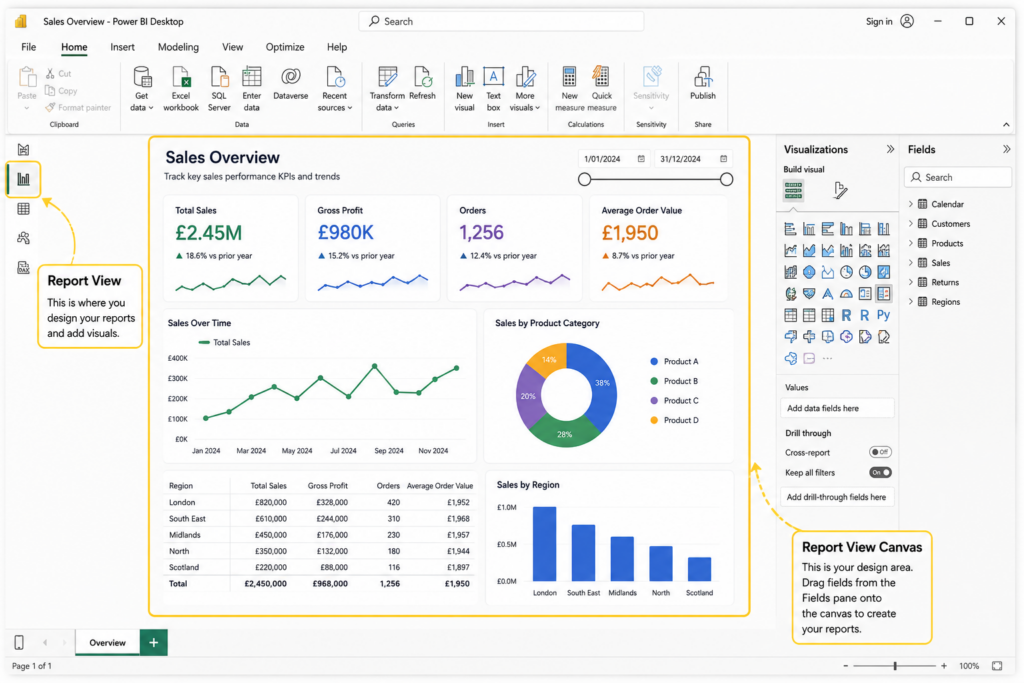Switch to Model view in sidebar
Image resolution: width=1024 pixels, height=683 pixels.
click(x=24, y=238)
